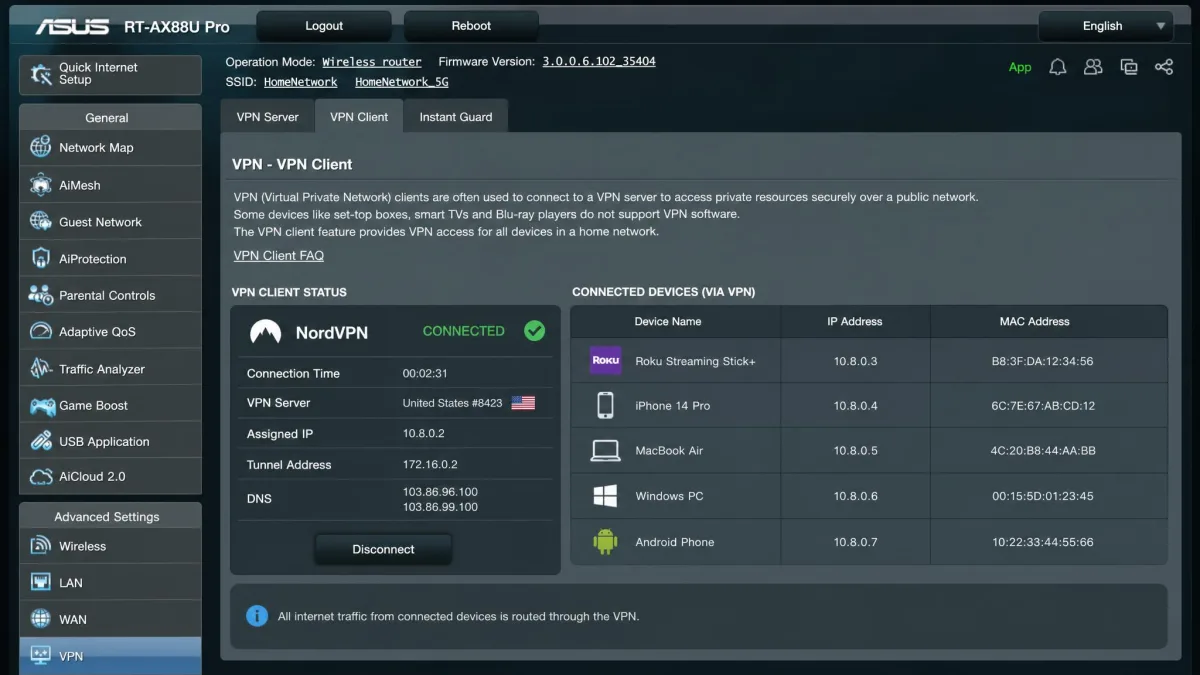Click the Wireless settings icon
Screen dimensions: 1200x675
tap(41, 546)
